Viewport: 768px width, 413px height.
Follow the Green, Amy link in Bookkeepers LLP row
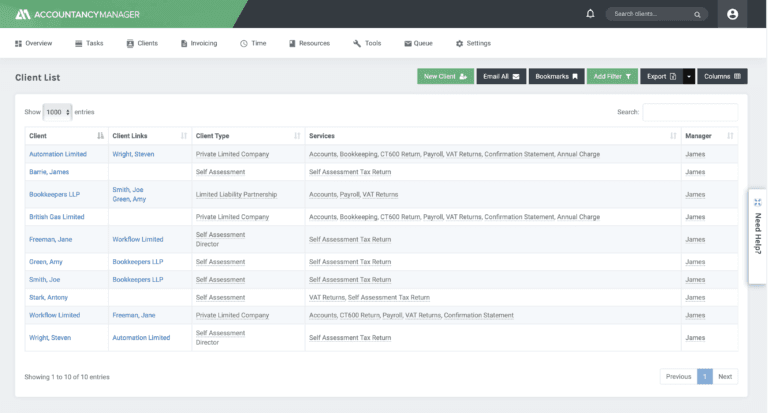(x=129, y=199)
